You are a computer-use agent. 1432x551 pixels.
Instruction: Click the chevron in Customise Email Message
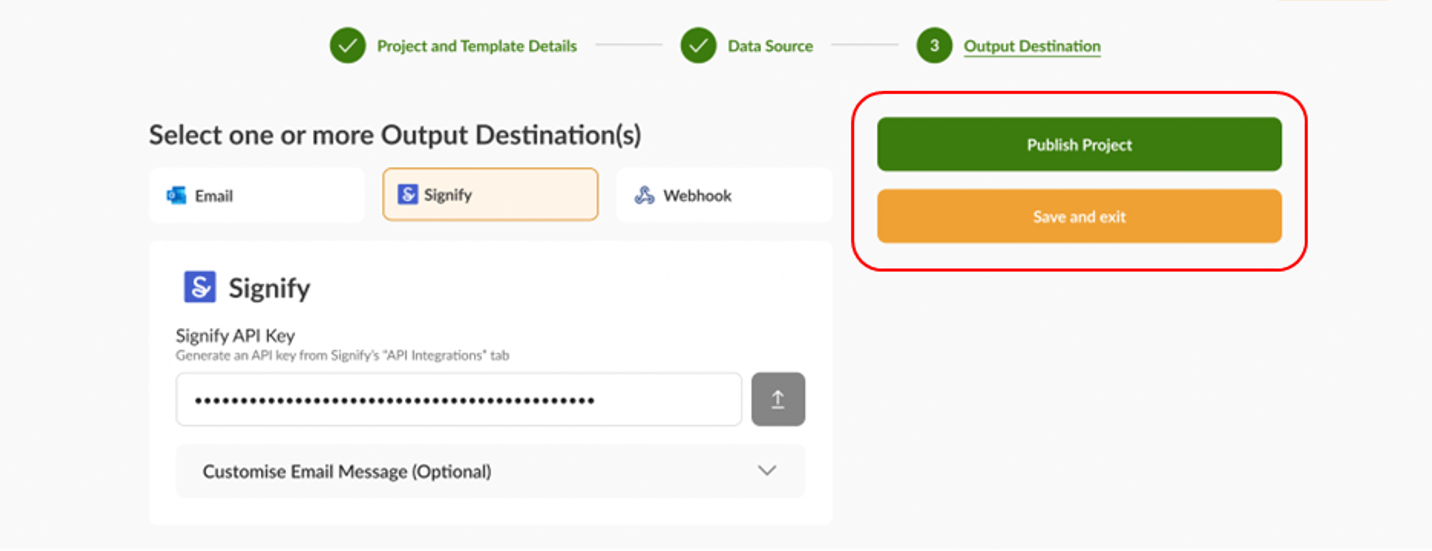pyautogui.click(x=767, y=471)
